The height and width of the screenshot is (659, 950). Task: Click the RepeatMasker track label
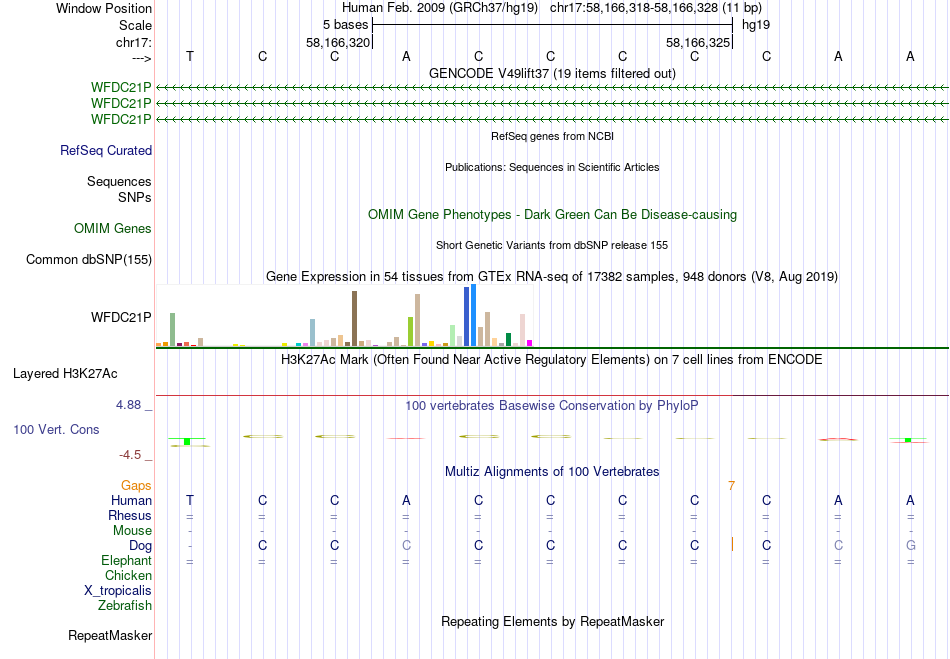[x=110, y=635]
